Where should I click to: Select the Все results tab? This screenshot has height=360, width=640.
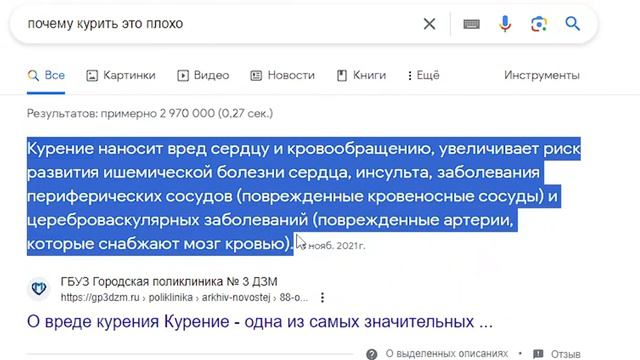coord(46,76)
